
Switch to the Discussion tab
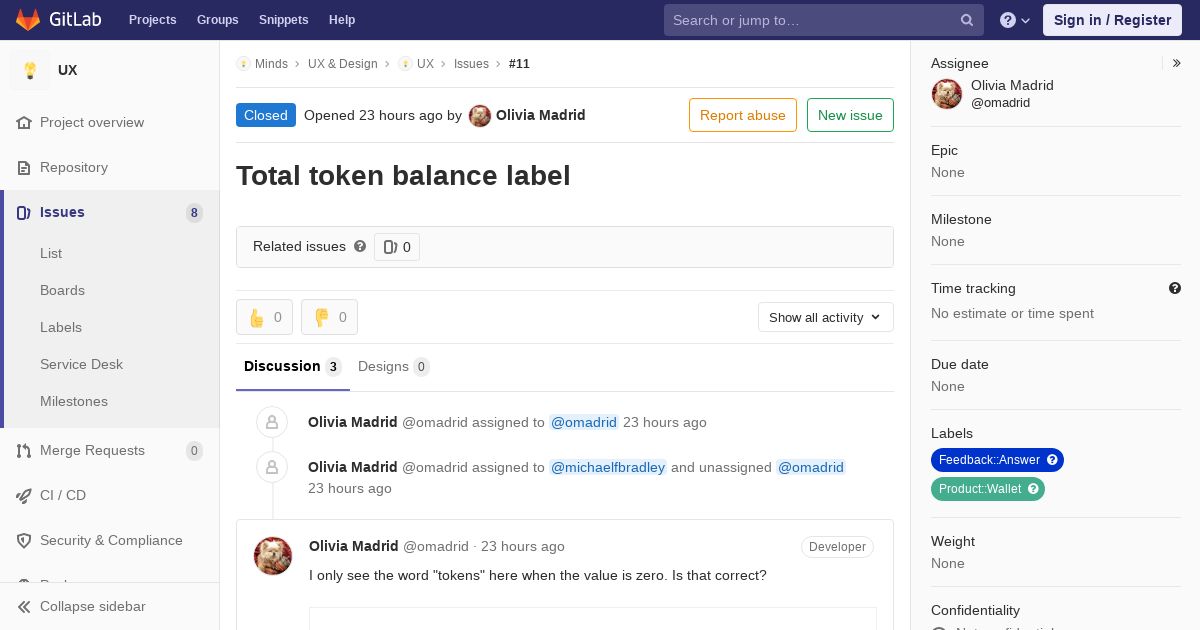(x=293, y=367)
